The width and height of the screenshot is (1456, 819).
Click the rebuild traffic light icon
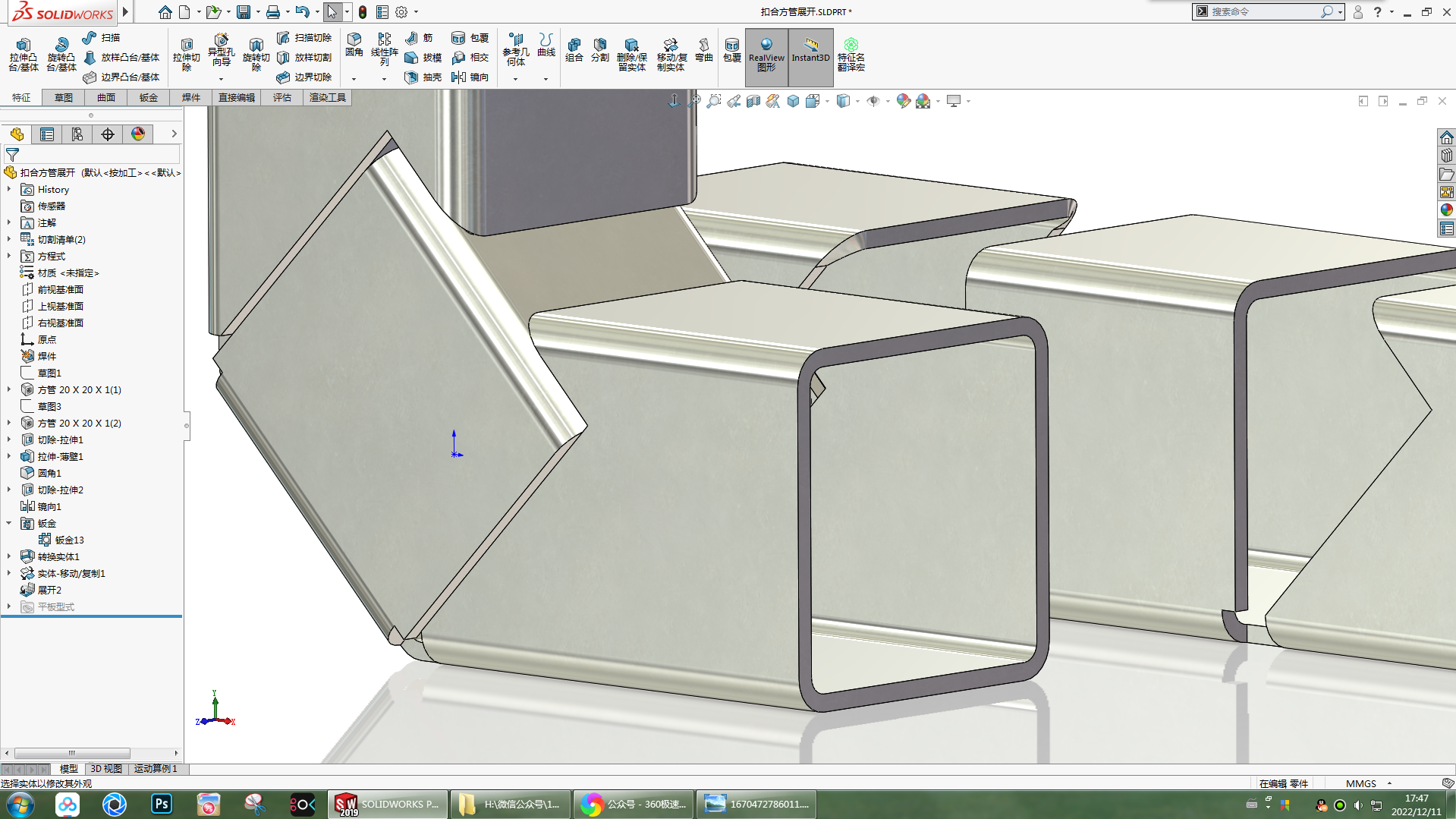(363, 12)
